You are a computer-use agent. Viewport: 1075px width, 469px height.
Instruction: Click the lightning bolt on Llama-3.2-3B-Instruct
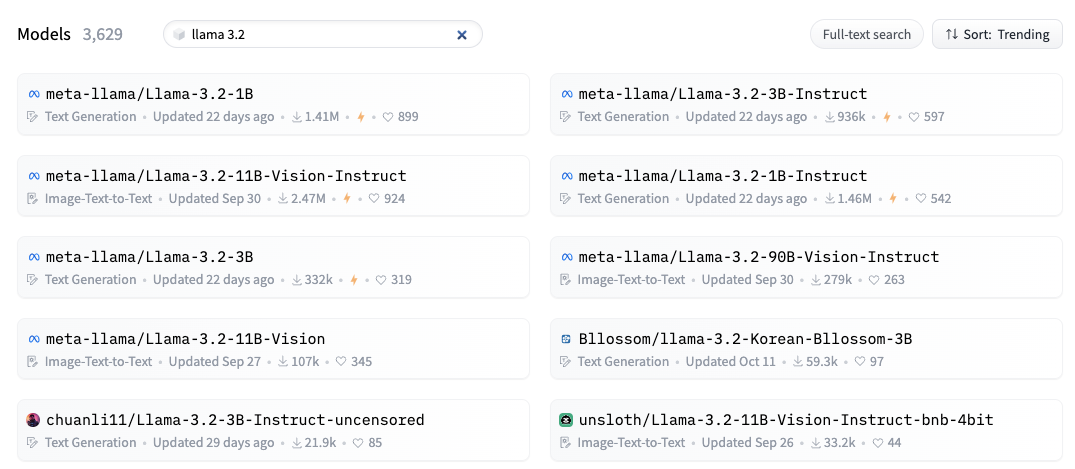pos(886,117)
